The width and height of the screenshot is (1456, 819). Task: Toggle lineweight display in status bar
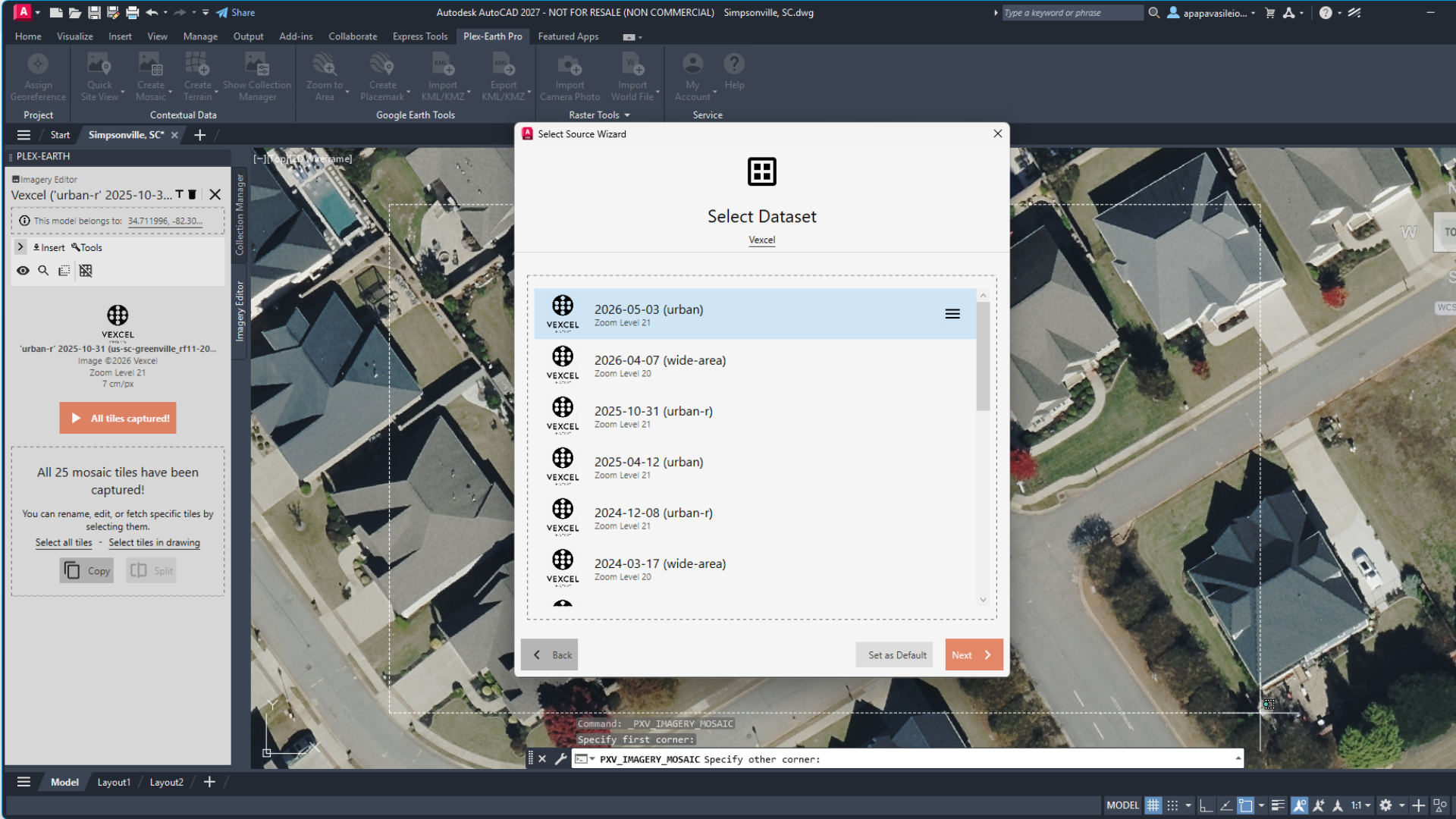[x=1278, y=805]
